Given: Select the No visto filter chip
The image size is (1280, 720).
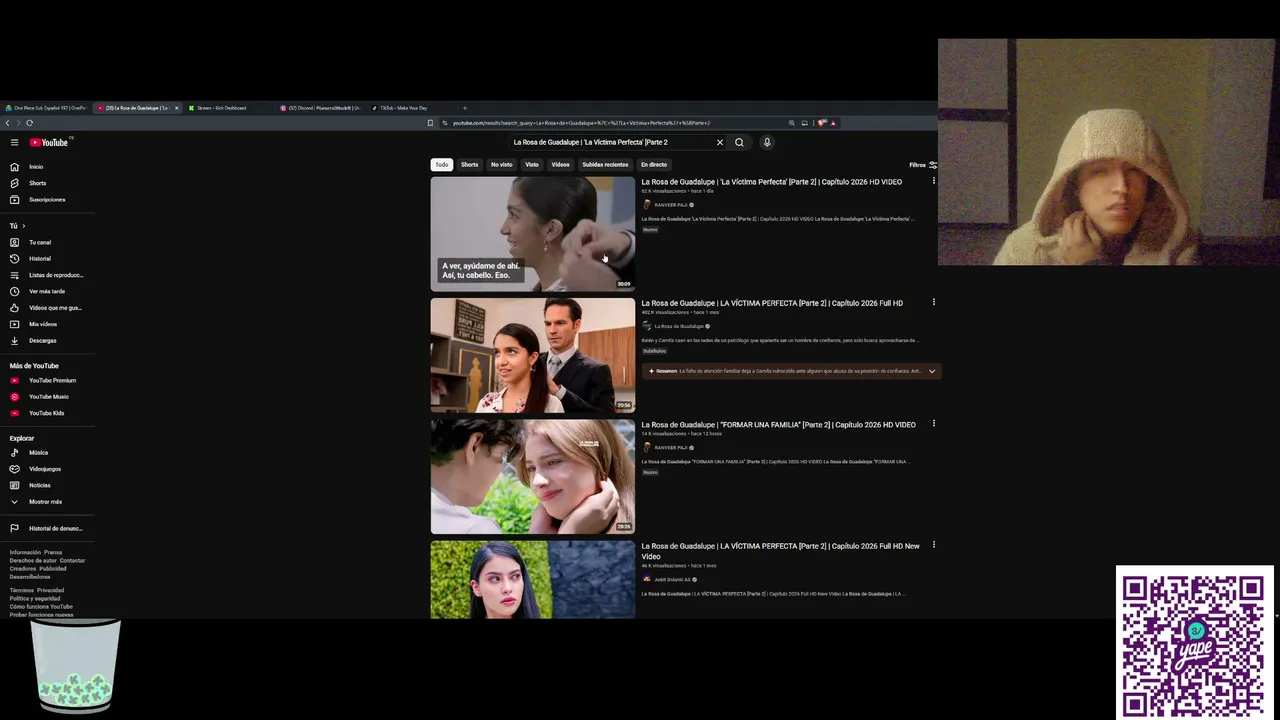Looking at the screenshot, I should pos(502,165).
